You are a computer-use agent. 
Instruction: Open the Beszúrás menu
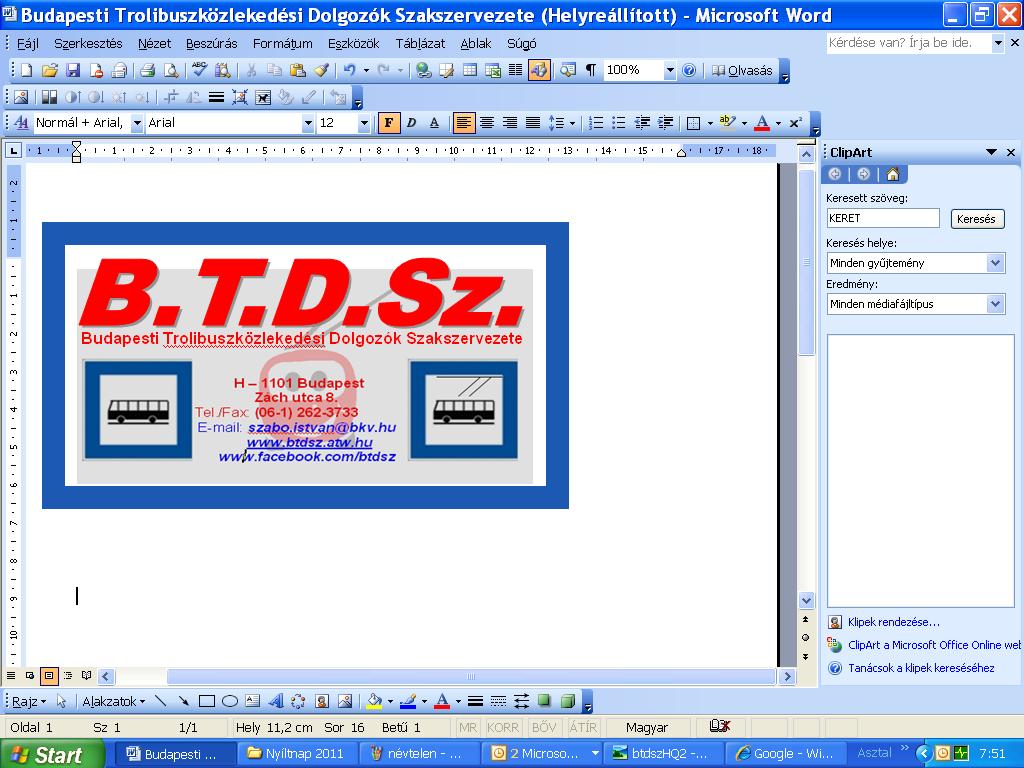point(212,44)
